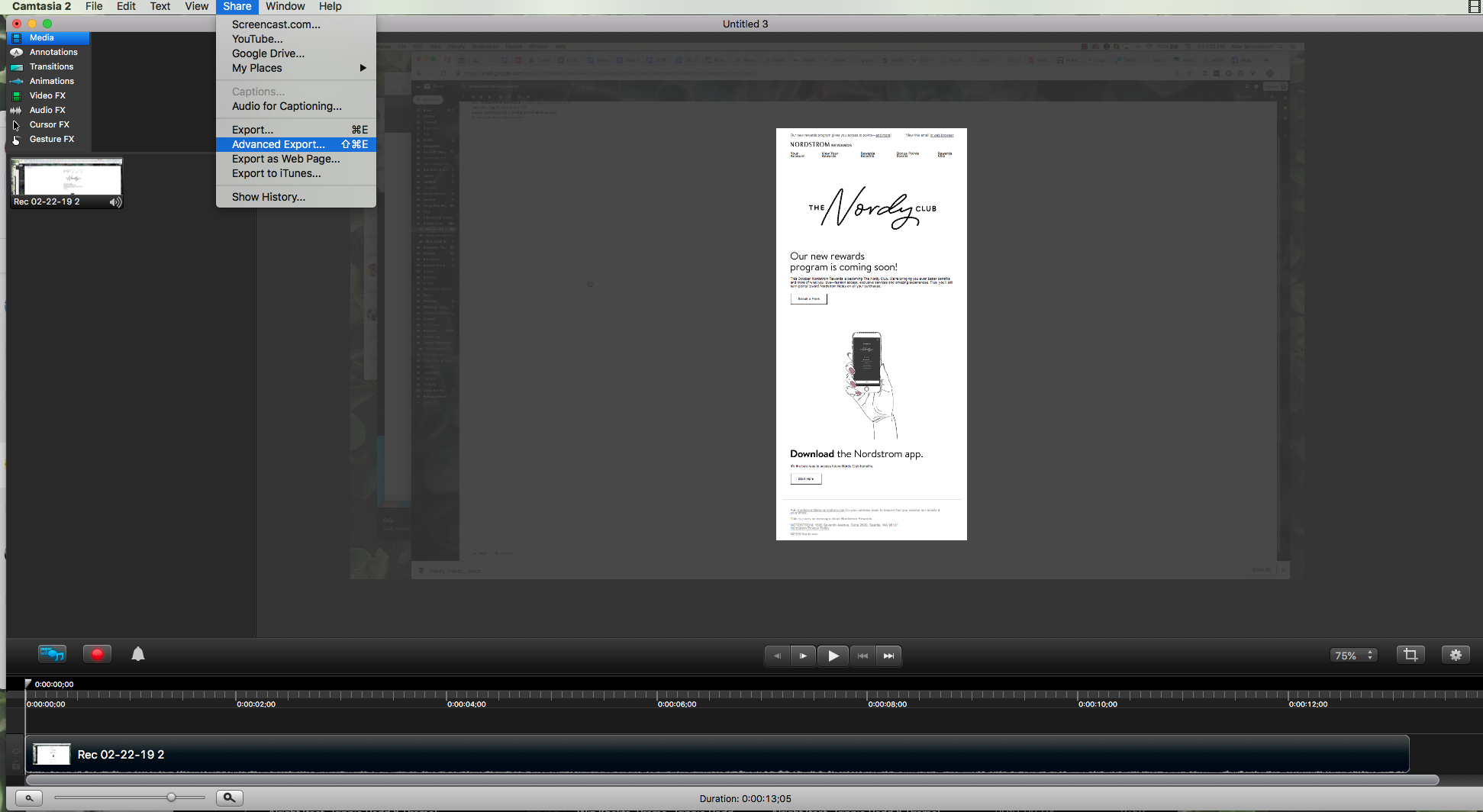Image resolution: width=1483 pixels, height=812 pixels.
Task: Click the timeline zoom-in magnifier button
Action: [229, 797]
